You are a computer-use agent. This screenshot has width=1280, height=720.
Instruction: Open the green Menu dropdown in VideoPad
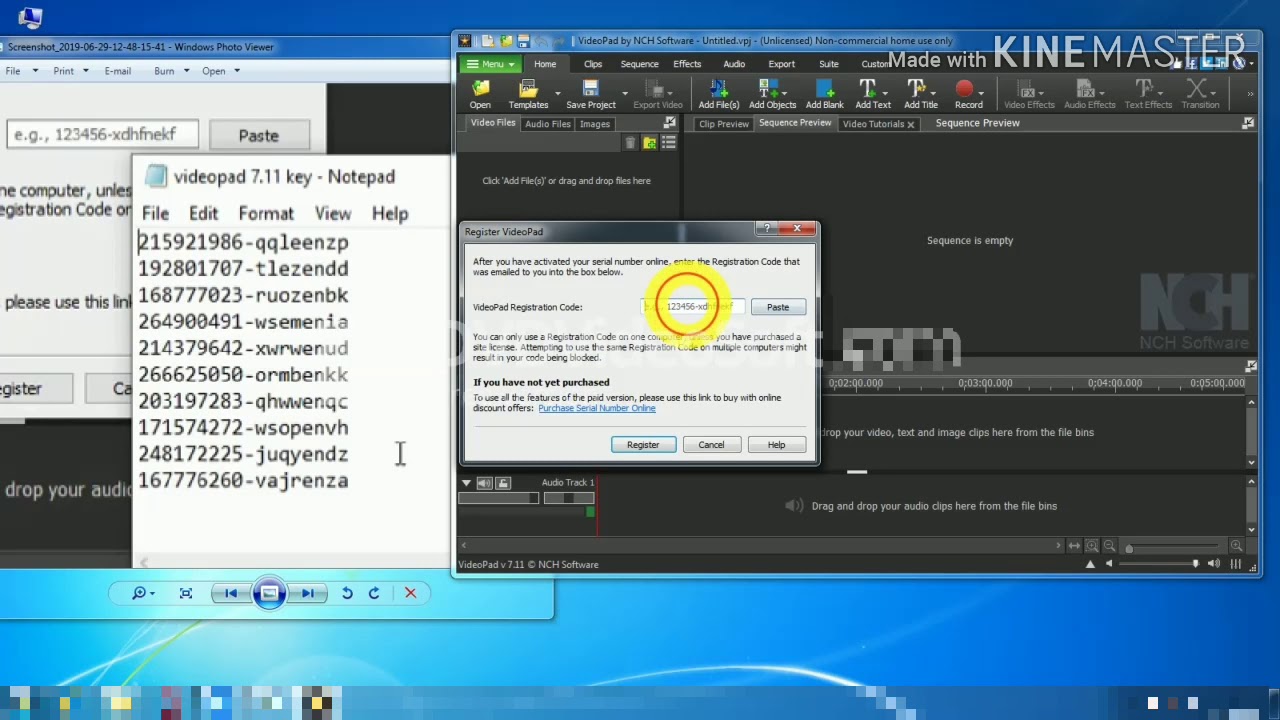[490, 64]
